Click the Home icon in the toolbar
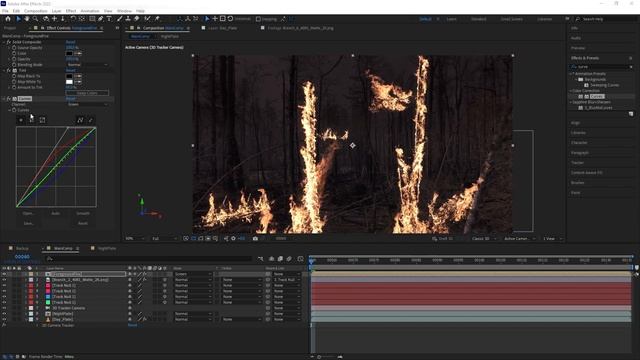 [x=8, y=19]
